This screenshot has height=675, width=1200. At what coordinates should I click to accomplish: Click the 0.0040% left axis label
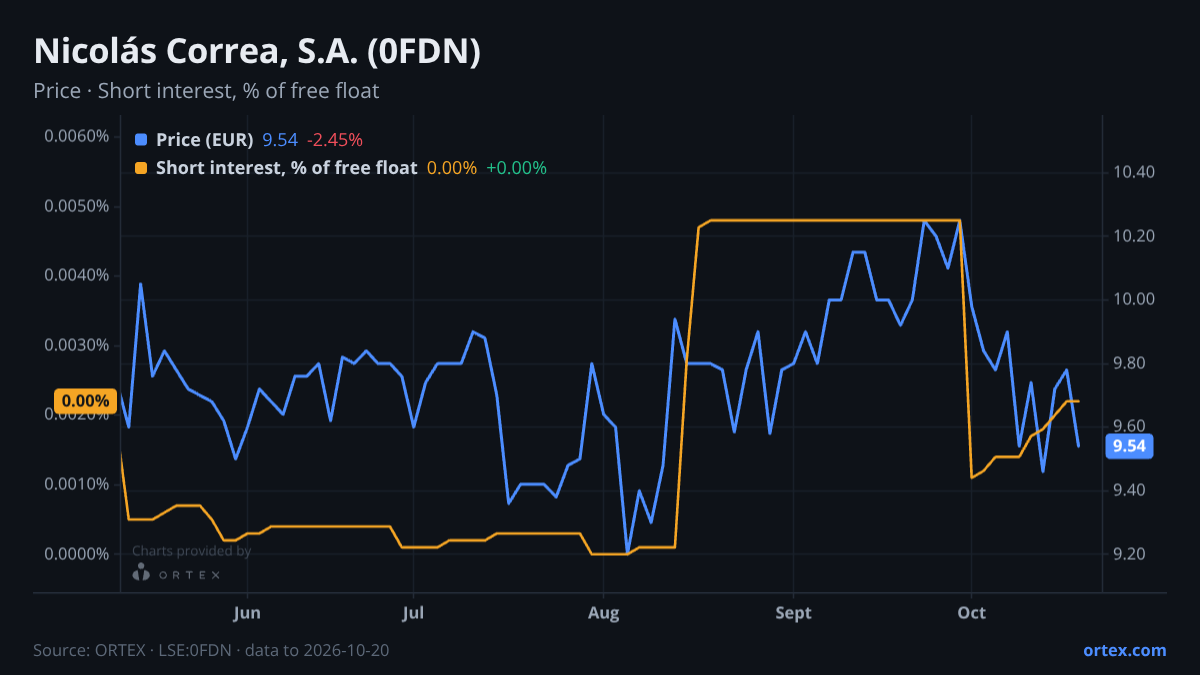pos(77,275)
